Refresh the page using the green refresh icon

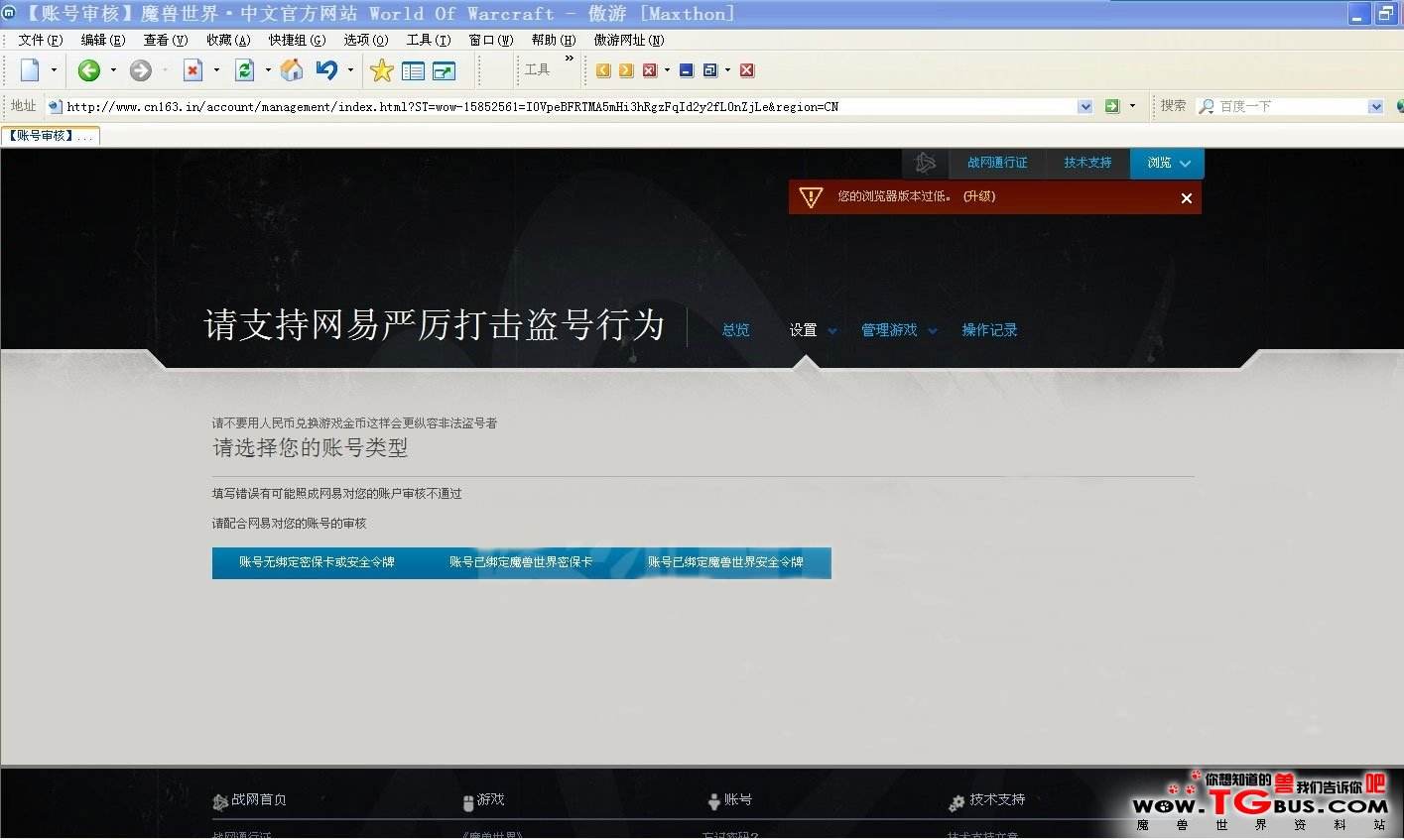pyautogui.click(x=244, y=70)
